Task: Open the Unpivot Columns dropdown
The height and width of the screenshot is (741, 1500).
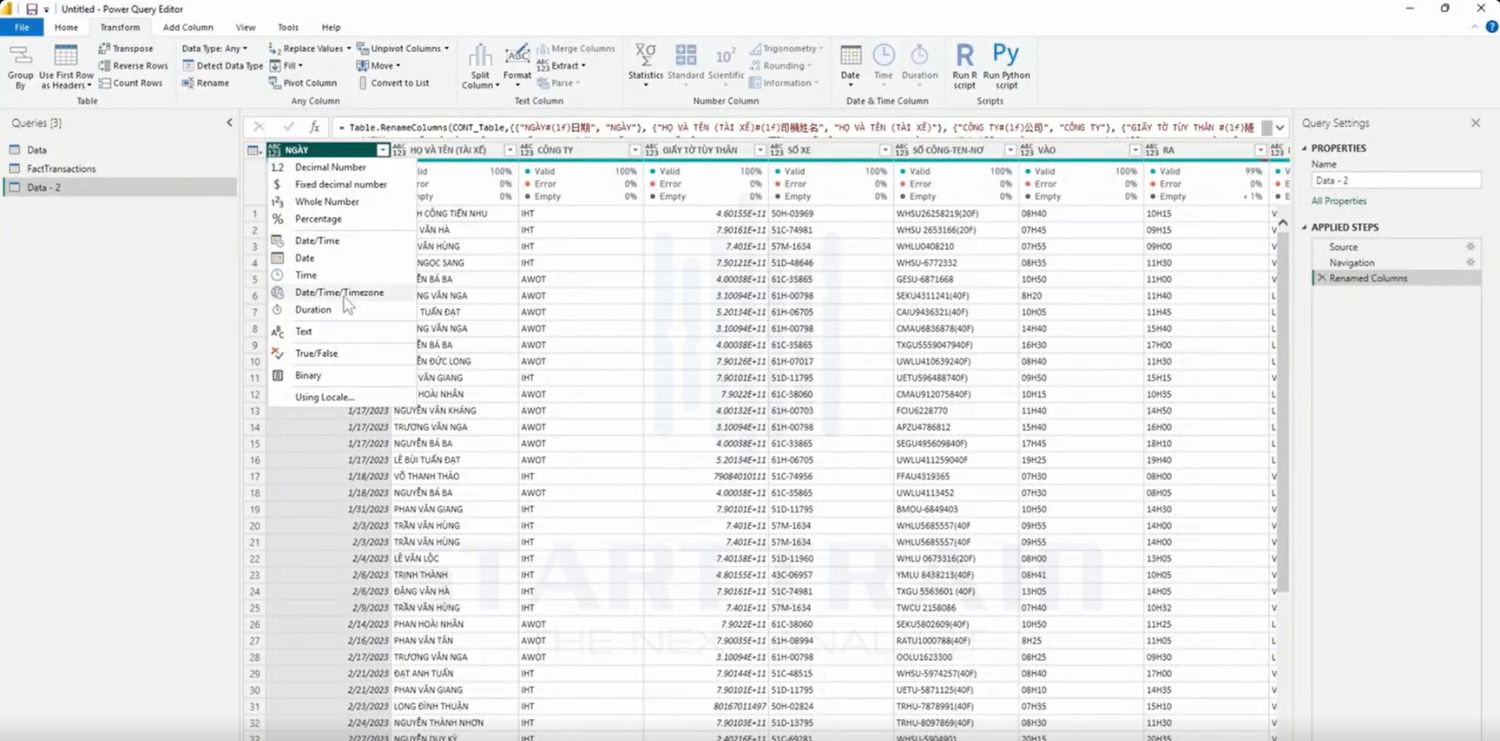Action: click(402, 48)
